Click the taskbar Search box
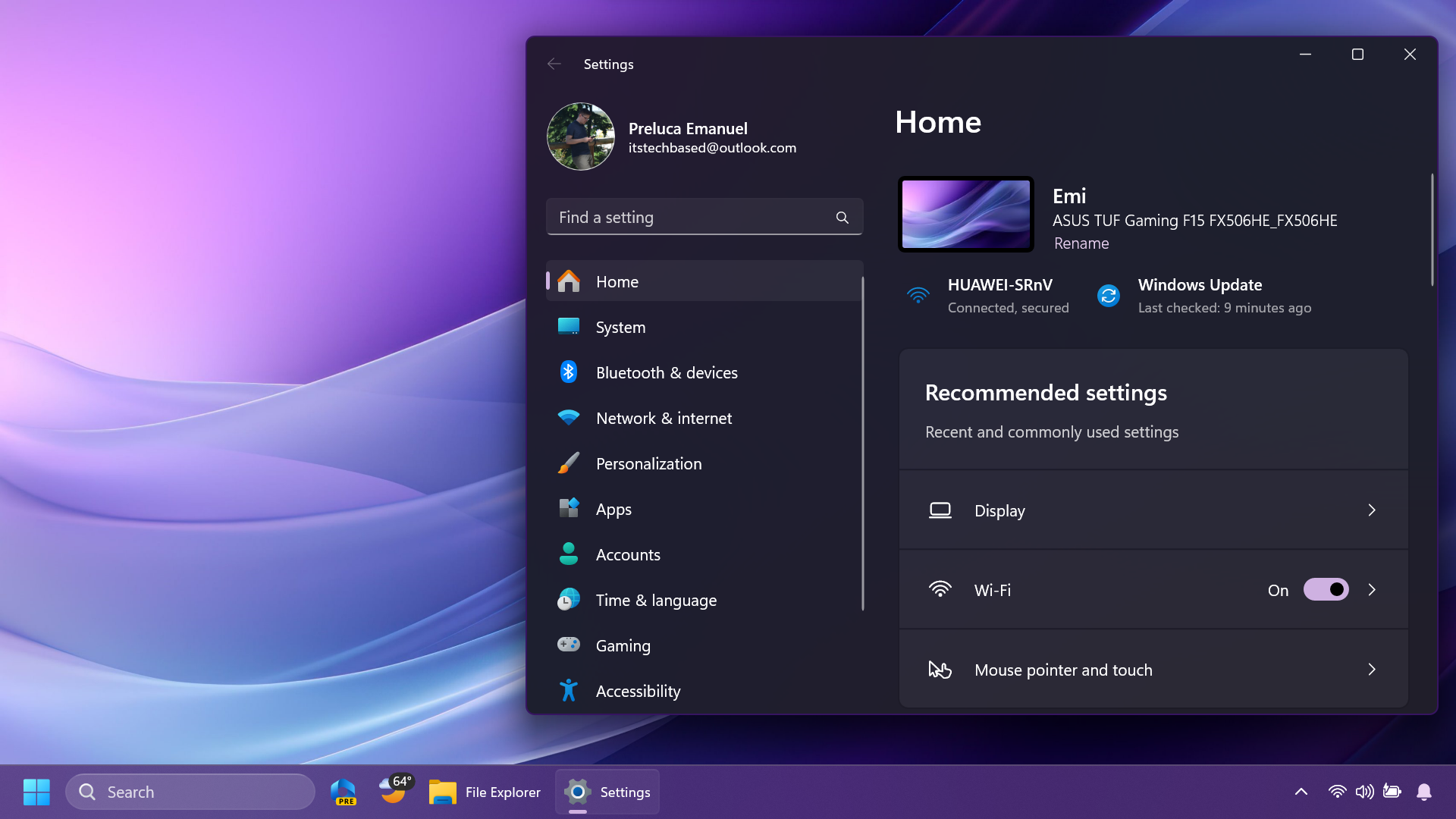The image size is (1456, 819). tap(190, 792)
